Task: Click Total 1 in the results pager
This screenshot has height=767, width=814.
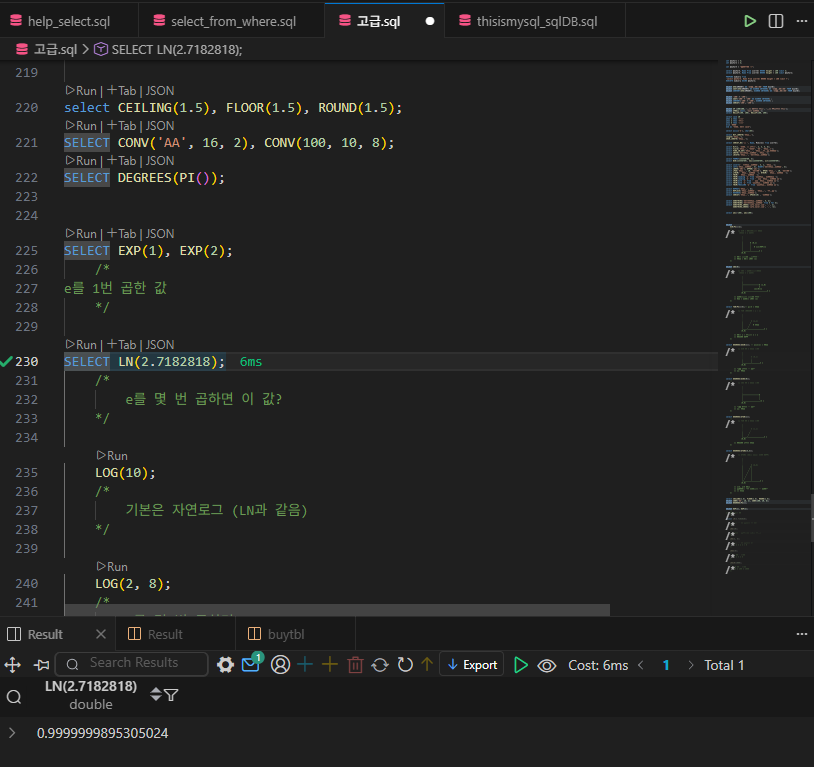Action: pos(724,665)
